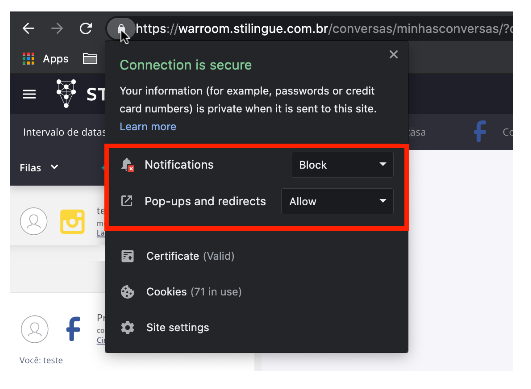Click the browser forward arrow

(57, 29)
